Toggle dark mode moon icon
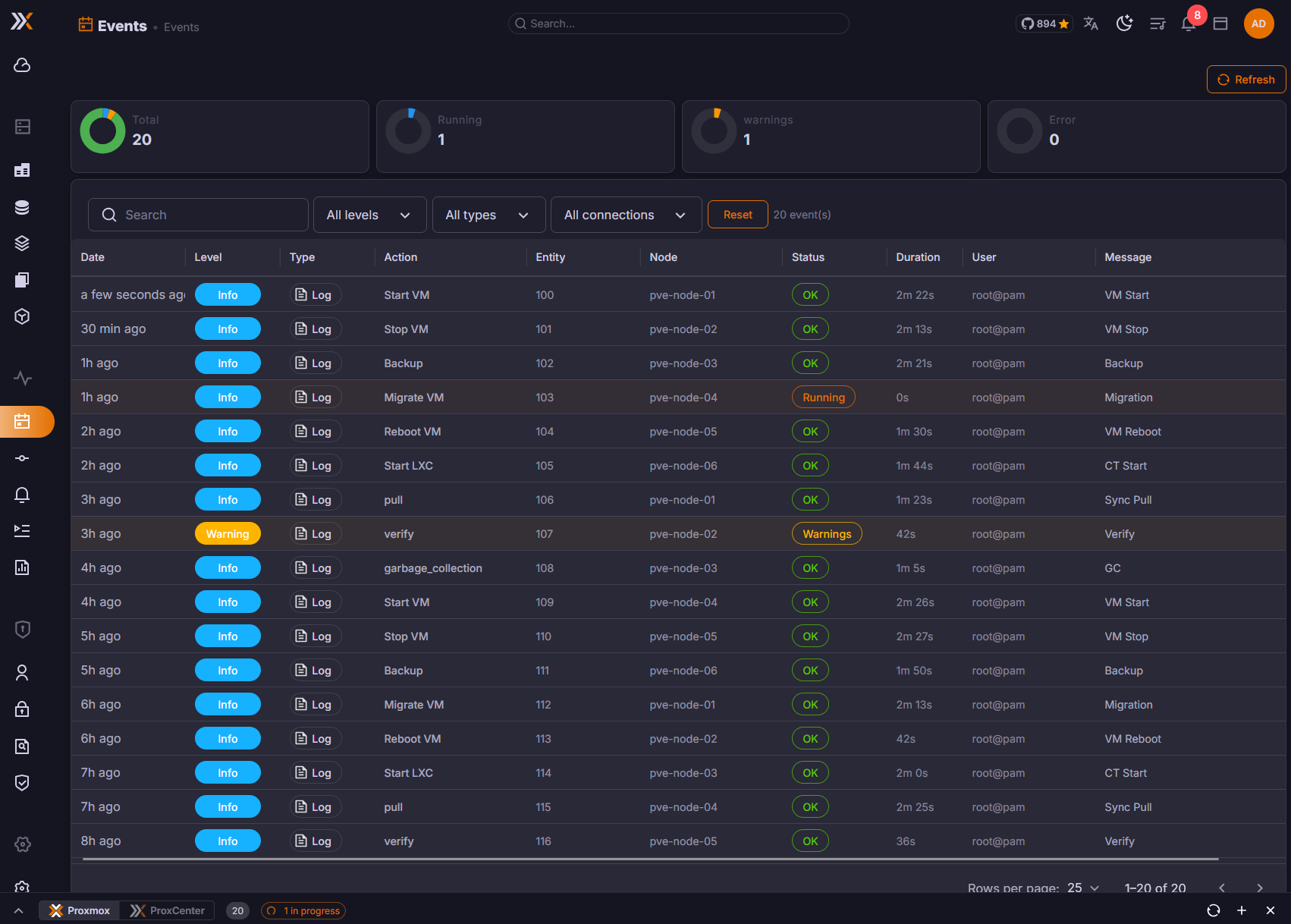 [1124, 24]
